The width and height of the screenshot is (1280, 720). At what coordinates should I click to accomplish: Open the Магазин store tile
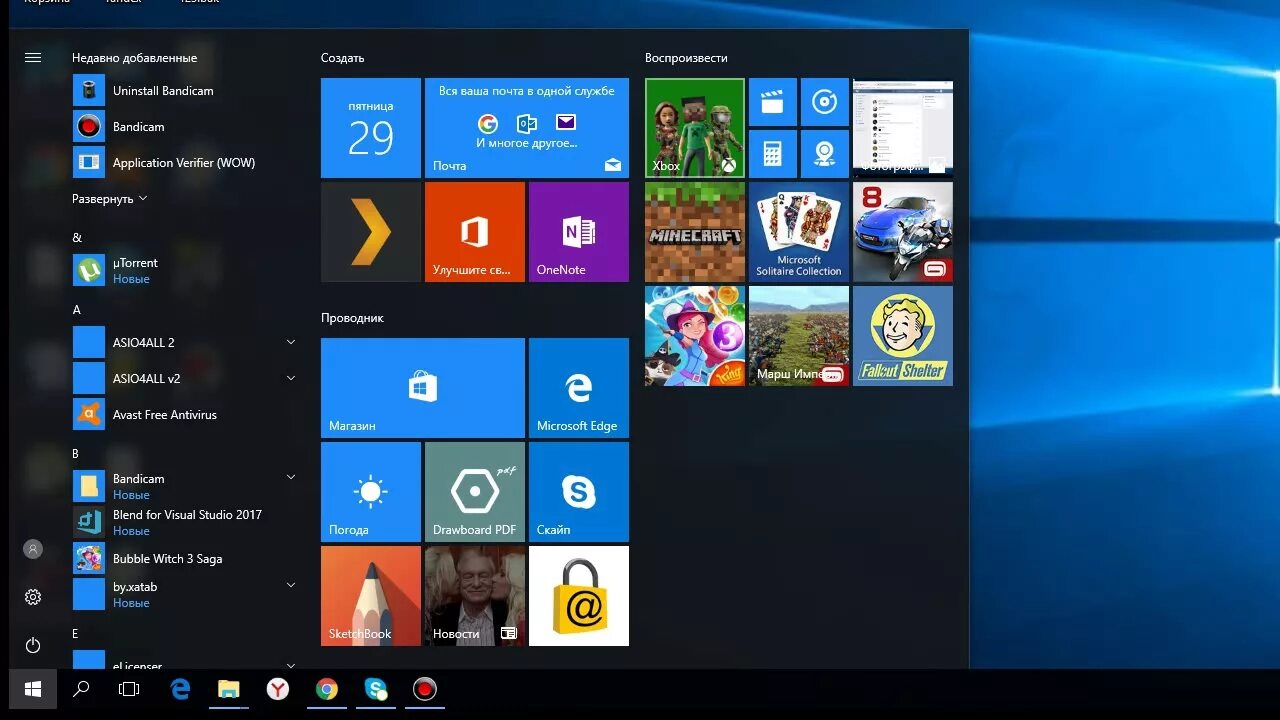[423, 388]
